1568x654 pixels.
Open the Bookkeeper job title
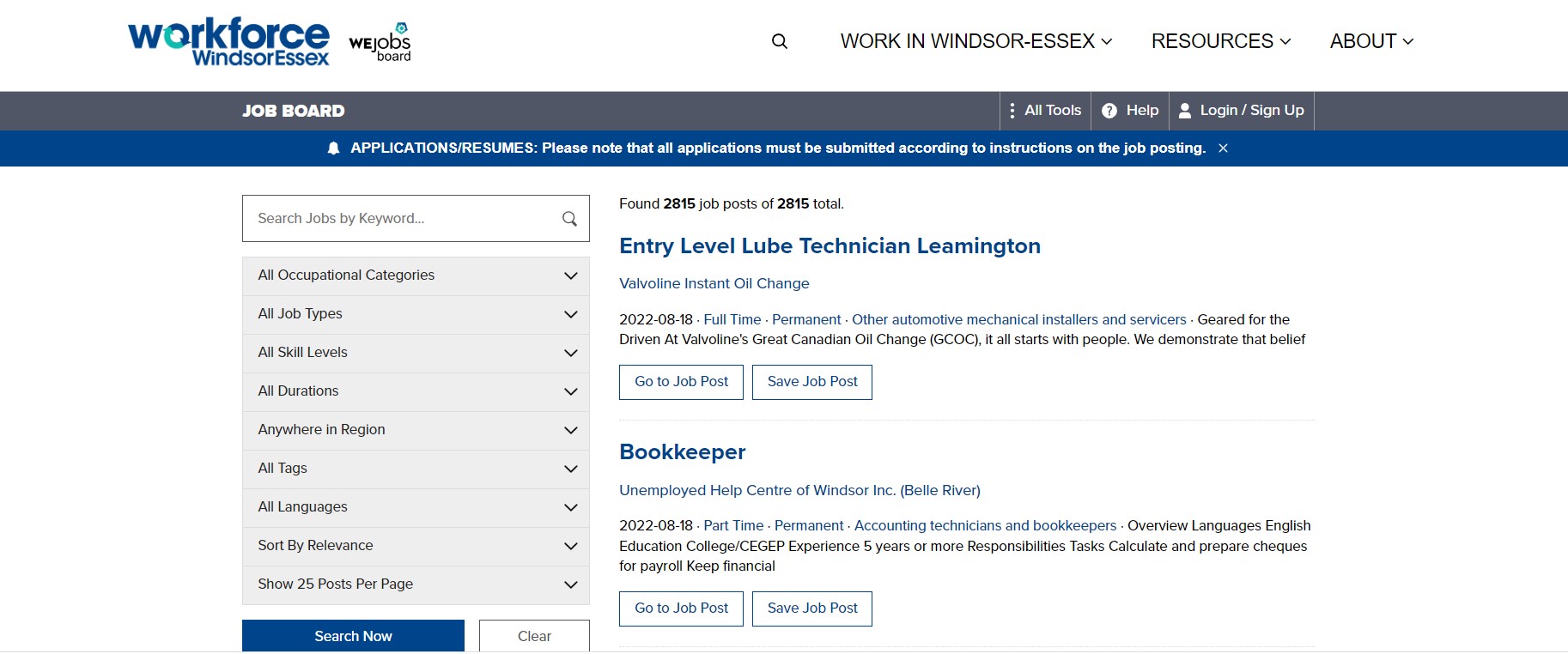tap(683, 452)
